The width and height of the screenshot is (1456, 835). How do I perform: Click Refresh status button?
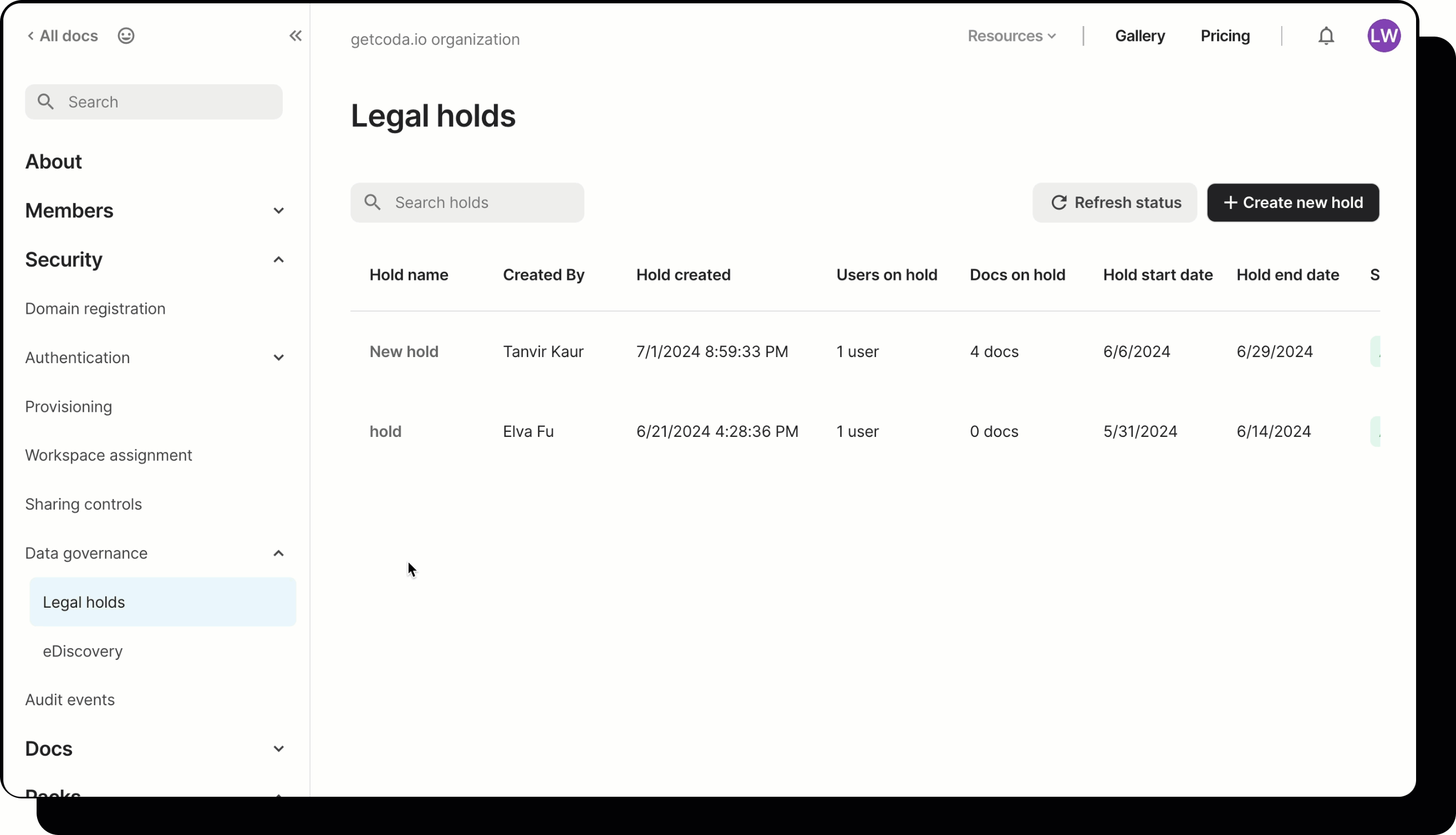point(1115,202)
